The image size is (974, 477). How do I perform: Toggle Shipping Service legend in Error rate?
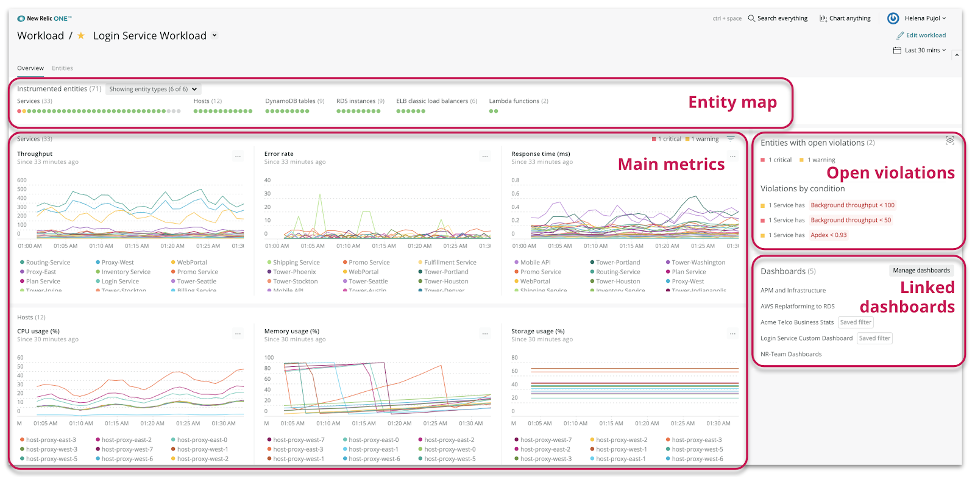pyautogui.click(x=293, y=263)
